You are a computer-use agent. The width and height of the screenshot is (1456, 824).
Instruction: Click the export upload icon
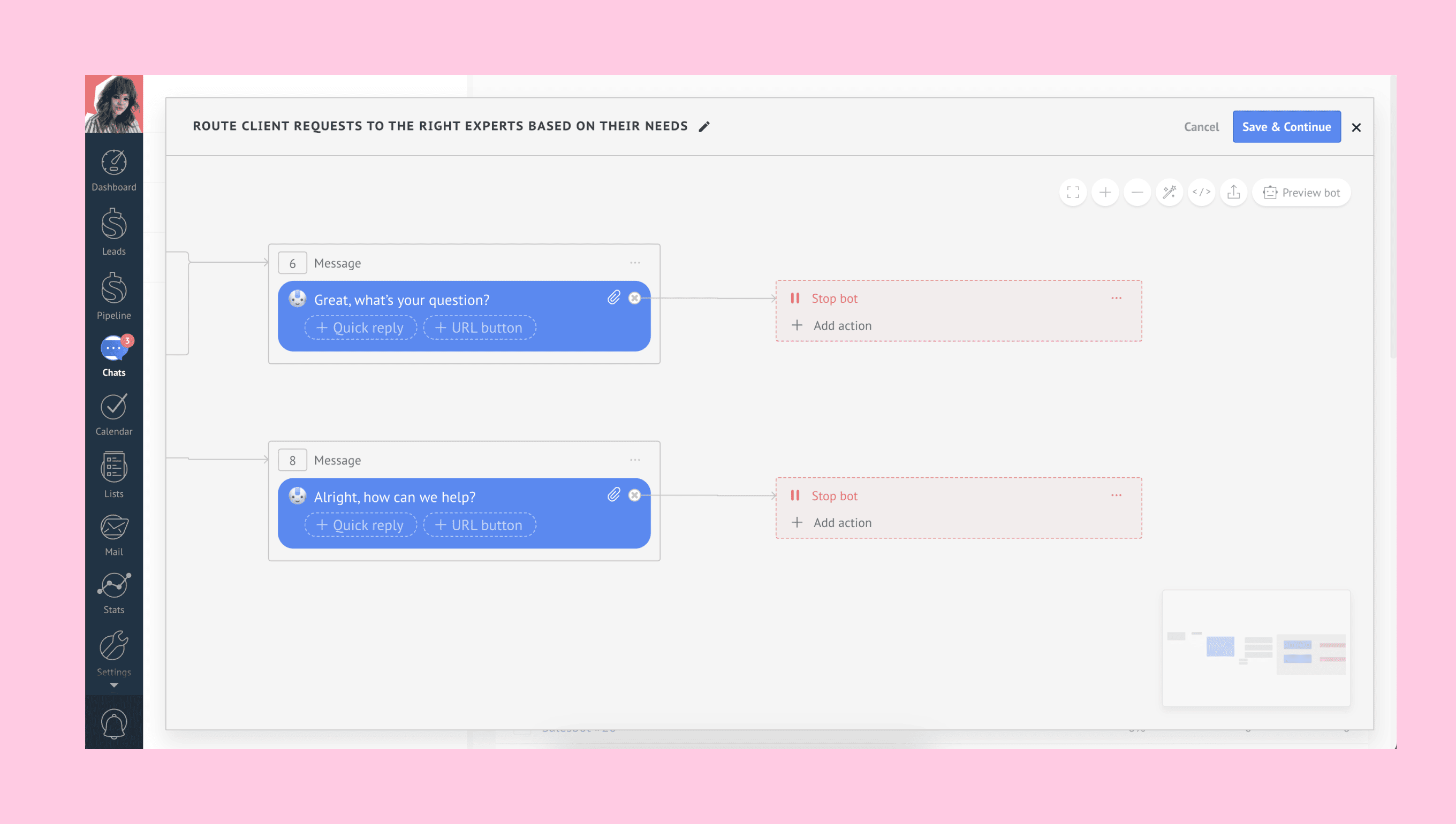tap(1233, 193)
